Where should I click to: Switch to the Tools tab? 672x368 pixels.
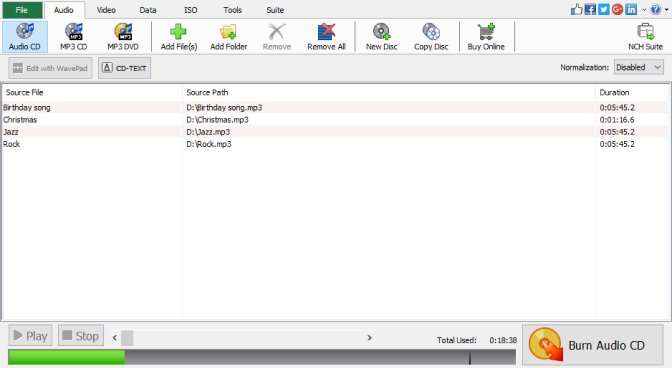tap(232, 10)
